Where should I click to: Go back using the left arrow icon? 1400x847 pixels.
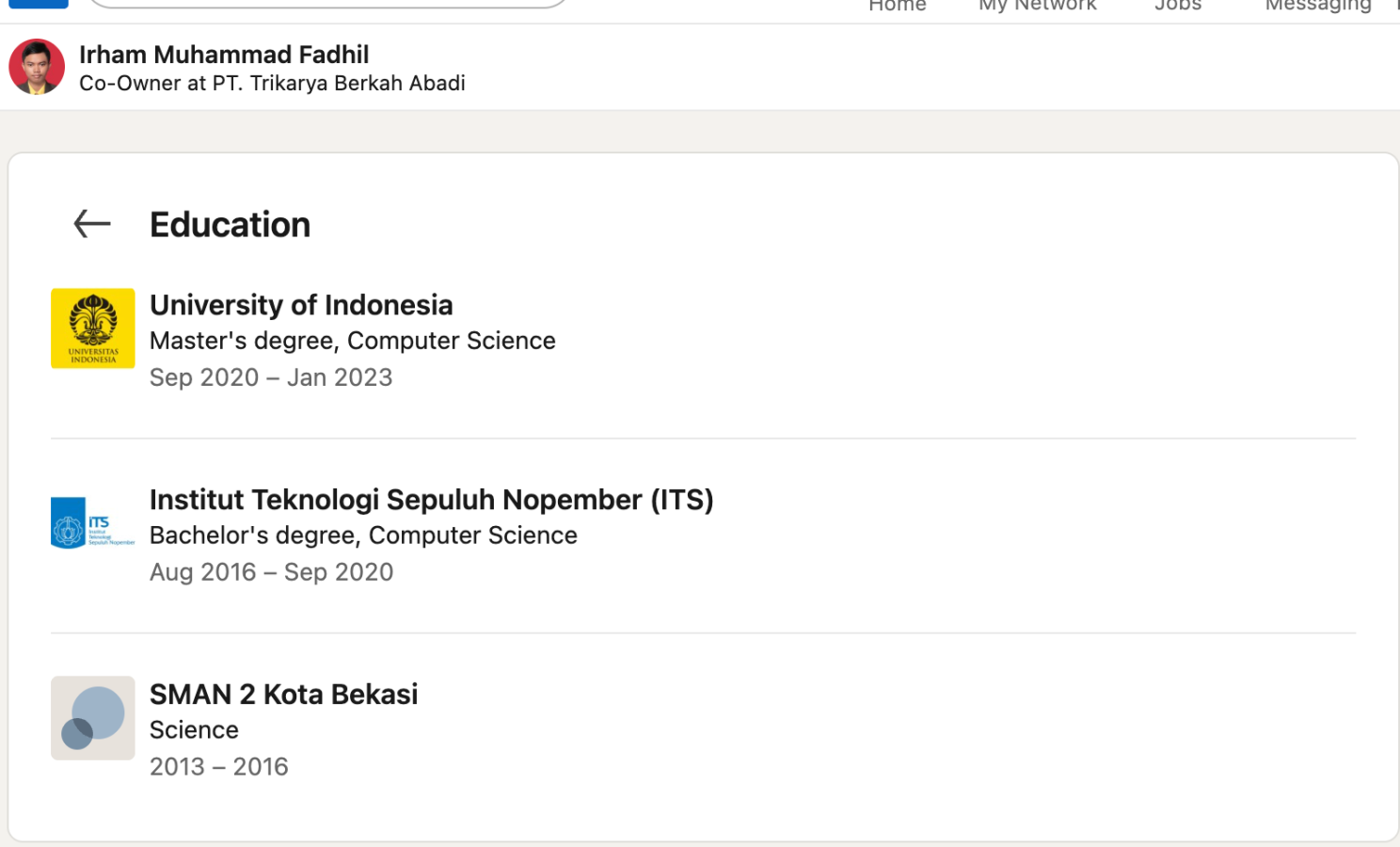[x=92, y=224]
